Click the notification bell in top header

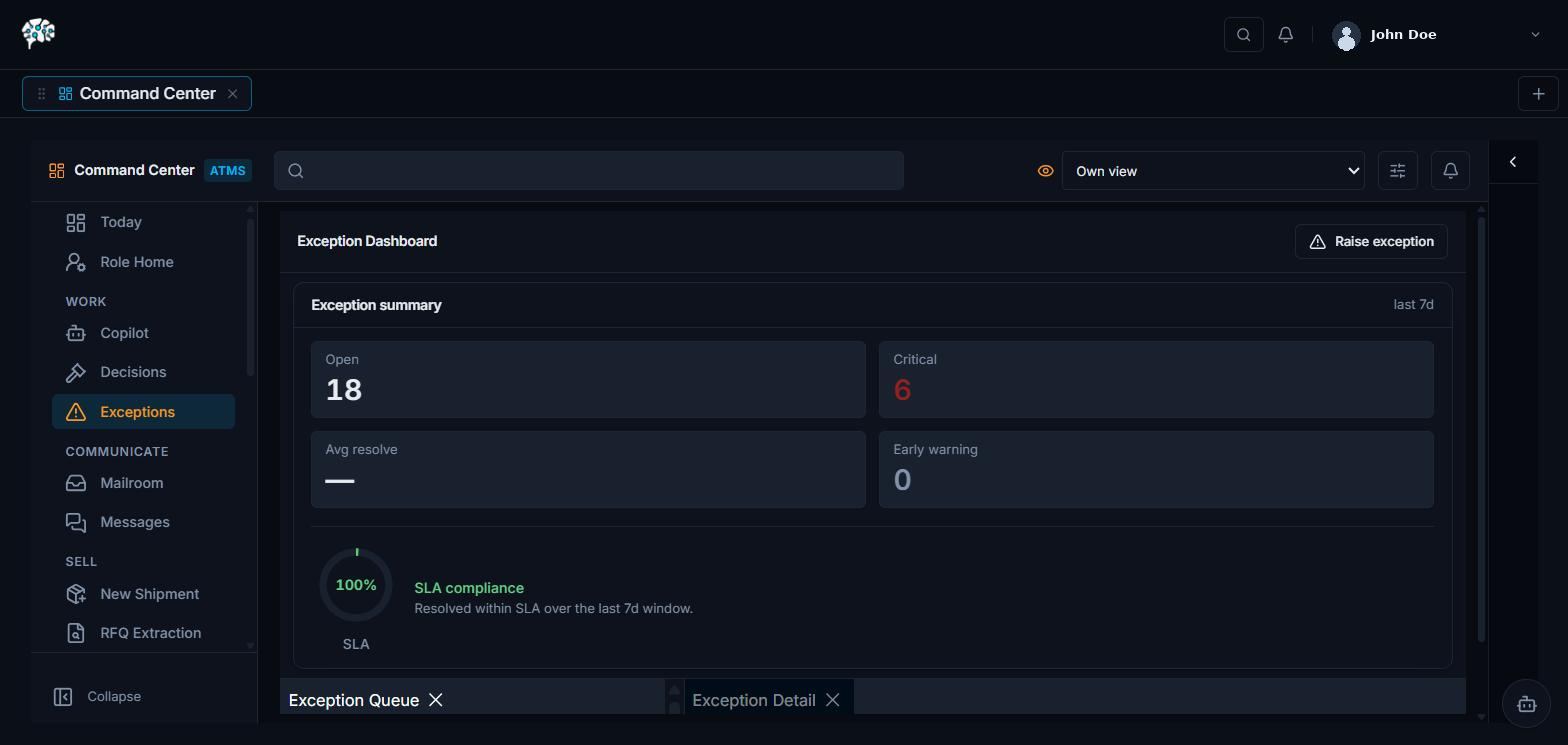[1286, 35]
